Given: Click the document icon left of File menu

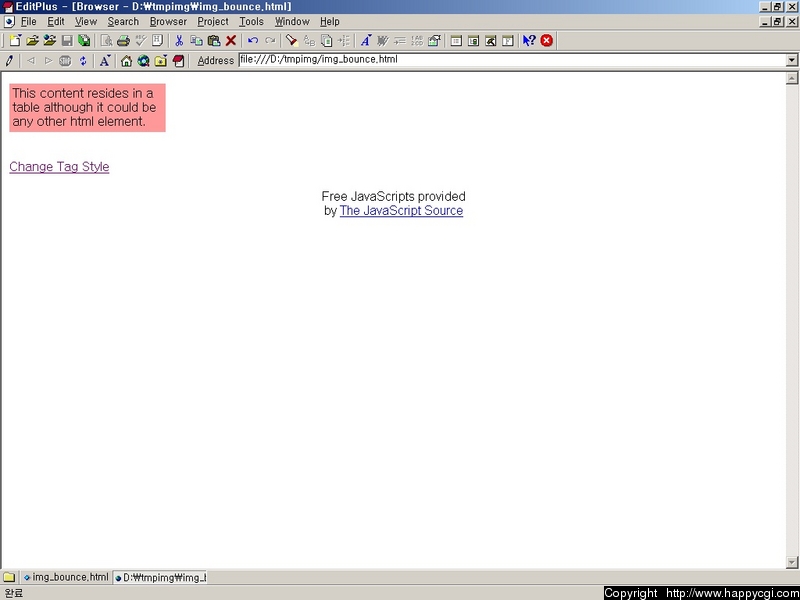Looking at the screenshot, I should tap(9, 21).
